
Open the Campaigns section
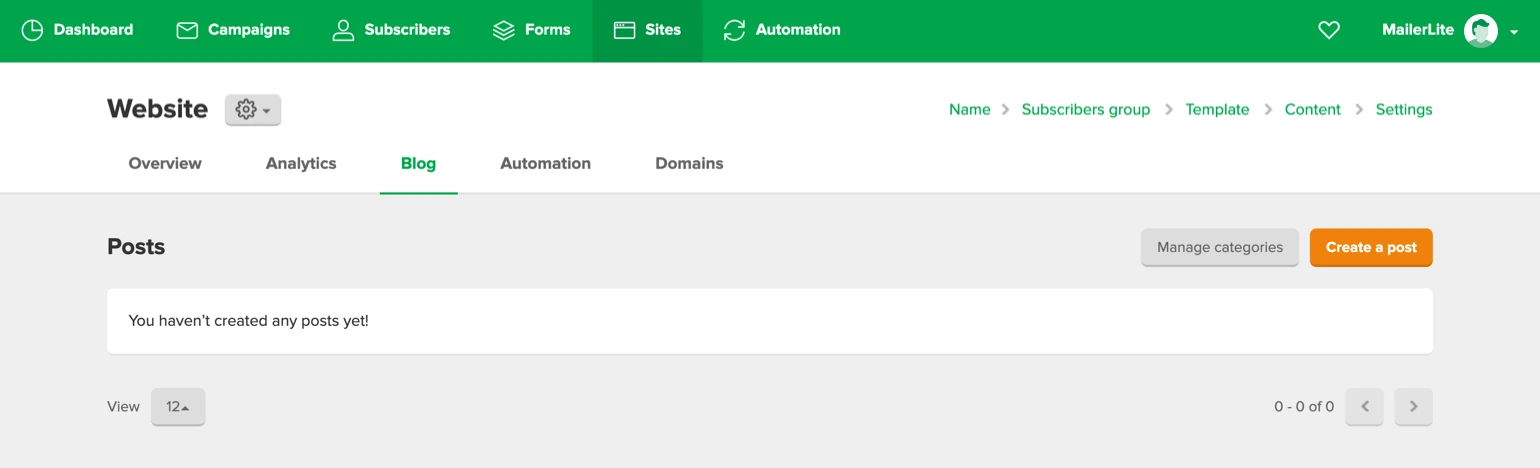coord(233,30)
